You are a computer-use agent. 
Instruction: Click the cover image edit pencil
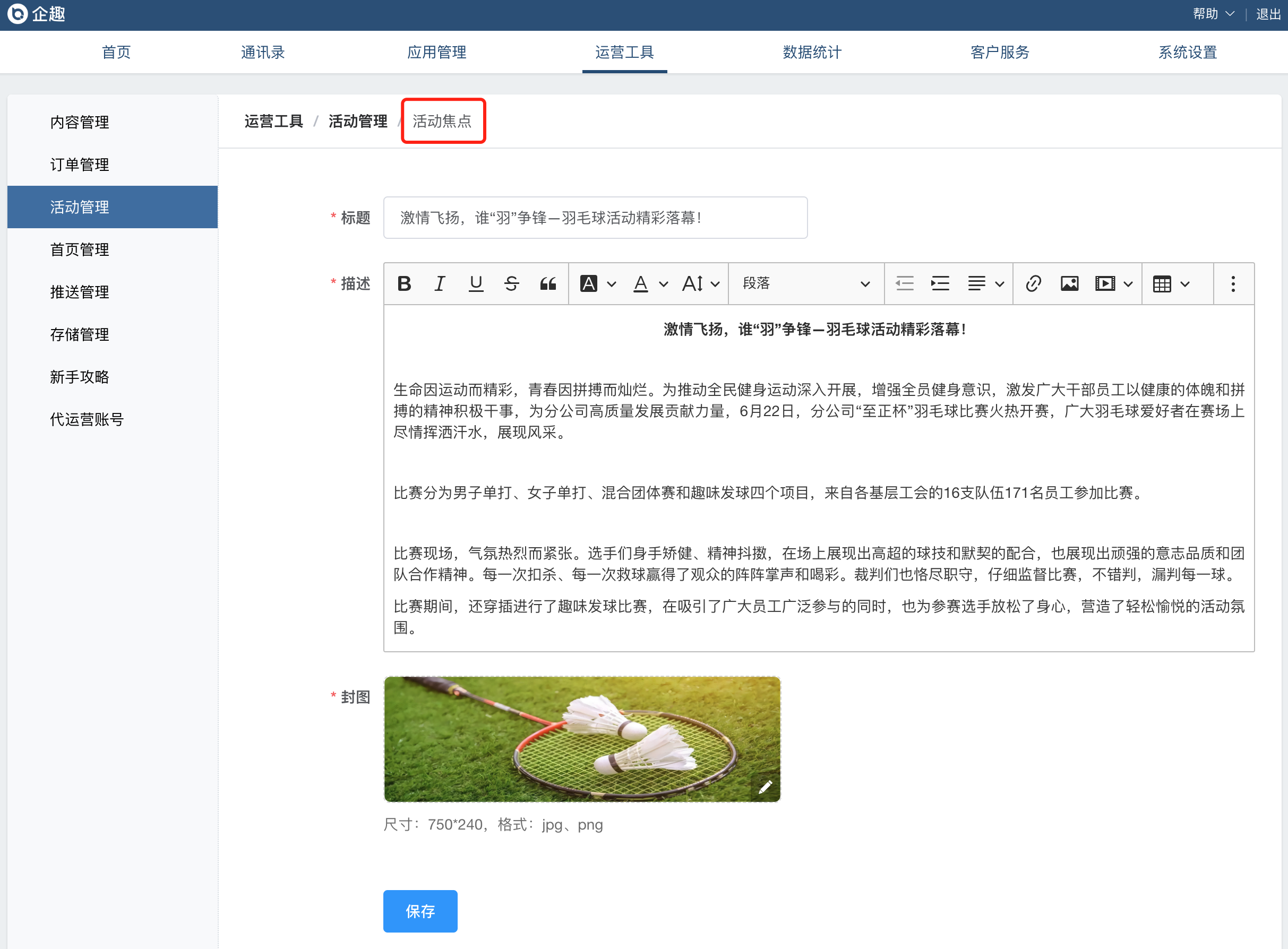click(x=765, y=787)
